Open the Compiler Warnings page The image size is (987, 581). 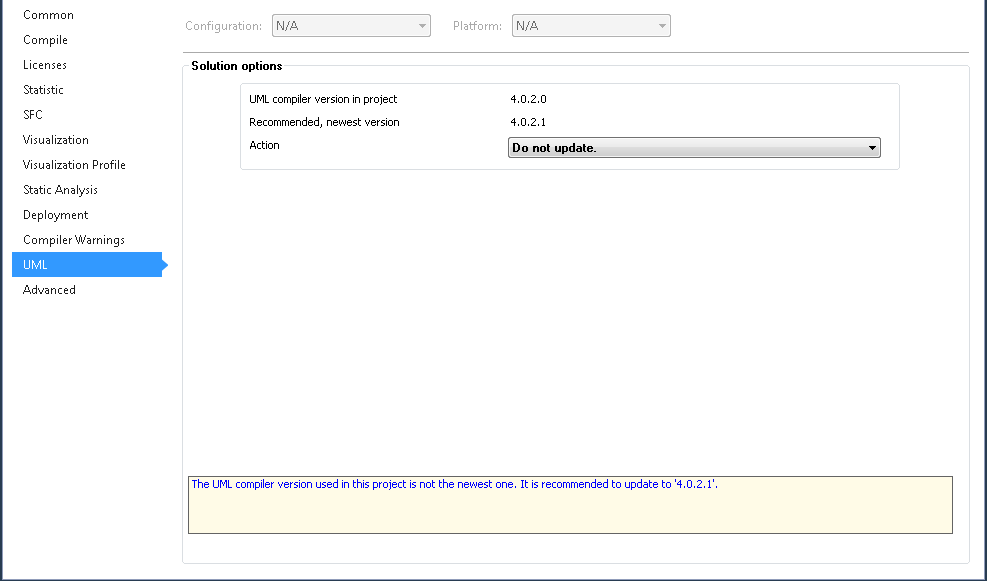(x=74, y=240)
